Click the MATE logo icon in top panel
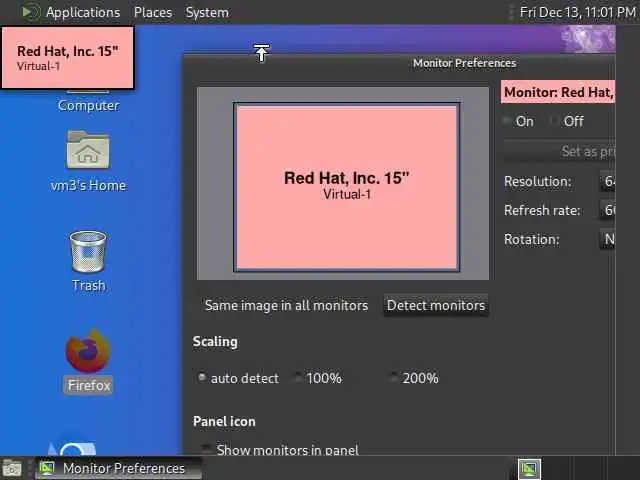 tap(30, 12)
